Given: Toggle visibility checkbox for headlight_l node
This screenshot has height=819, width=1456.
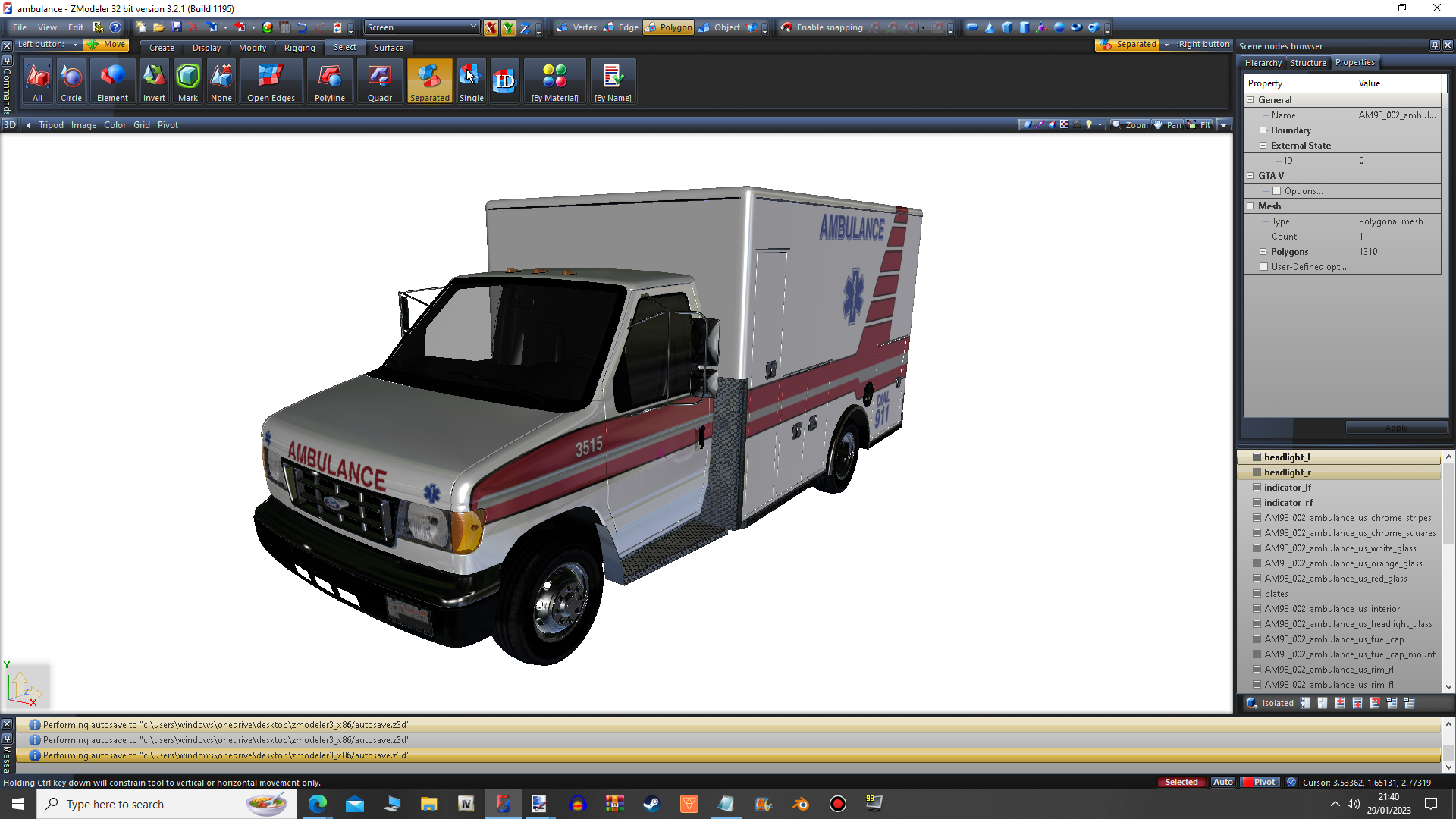Looking at the screenshot, I should point(1257,457).
